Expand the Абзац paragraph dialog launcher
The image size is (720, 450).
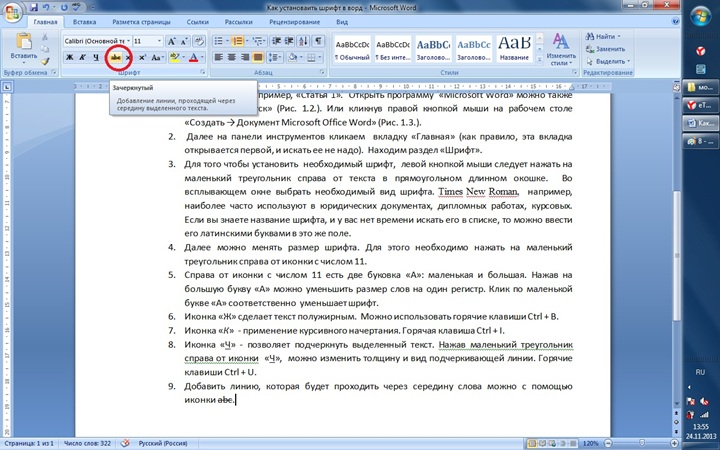pos(322,73)
